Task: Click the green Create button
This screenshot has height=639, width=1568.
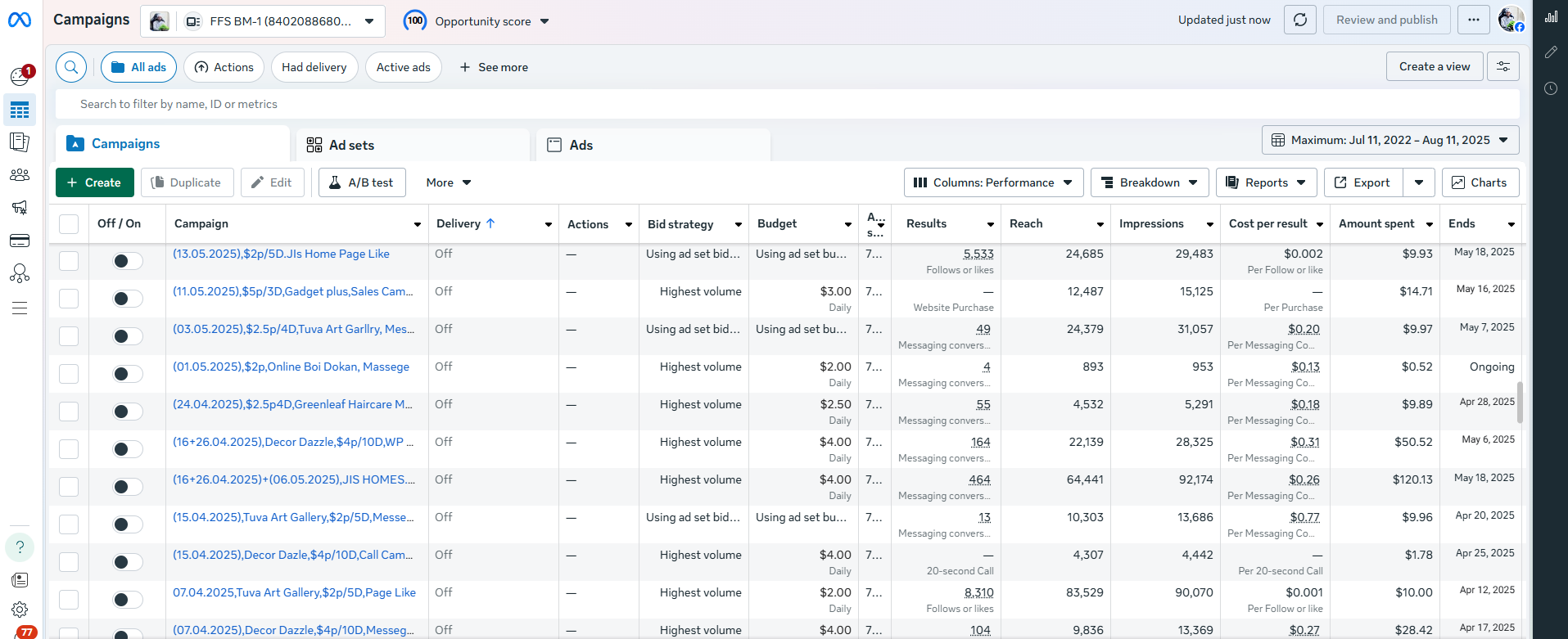Action: point(94,182)
